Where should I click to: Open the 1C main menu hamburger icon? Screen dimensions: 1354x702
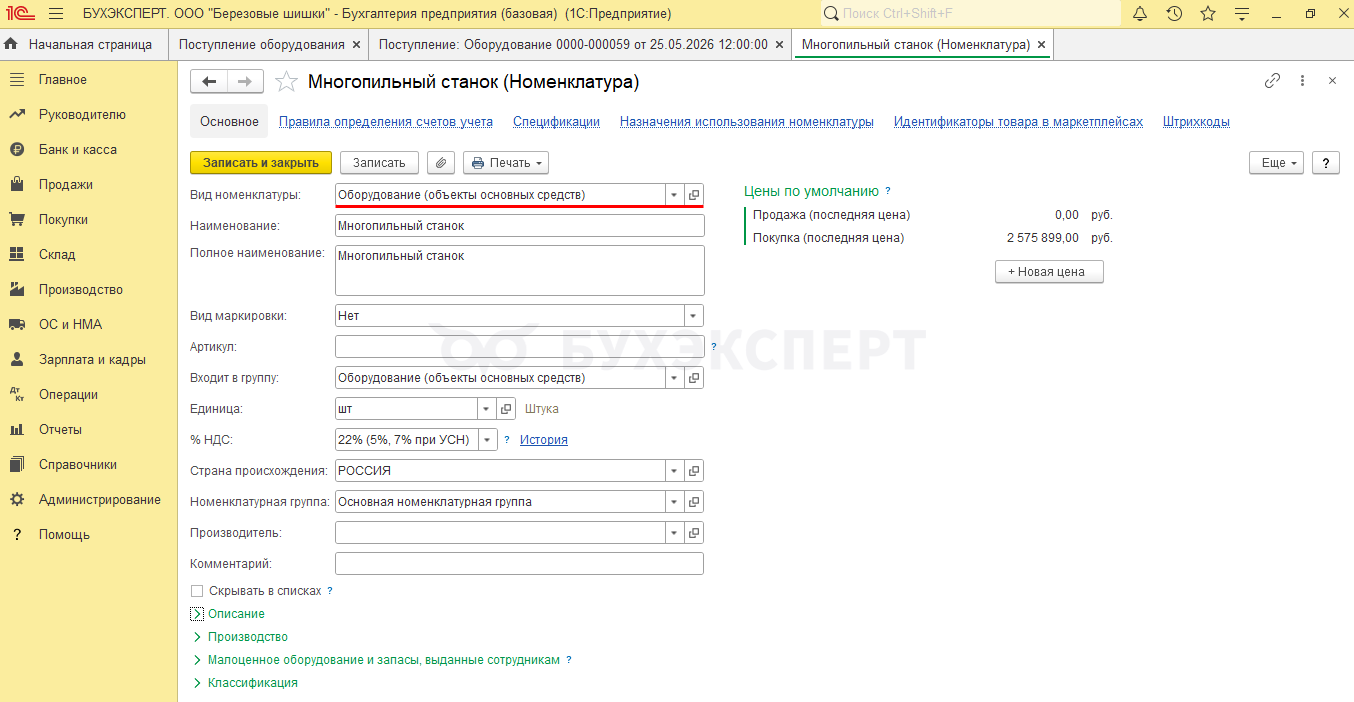point(55,14)
